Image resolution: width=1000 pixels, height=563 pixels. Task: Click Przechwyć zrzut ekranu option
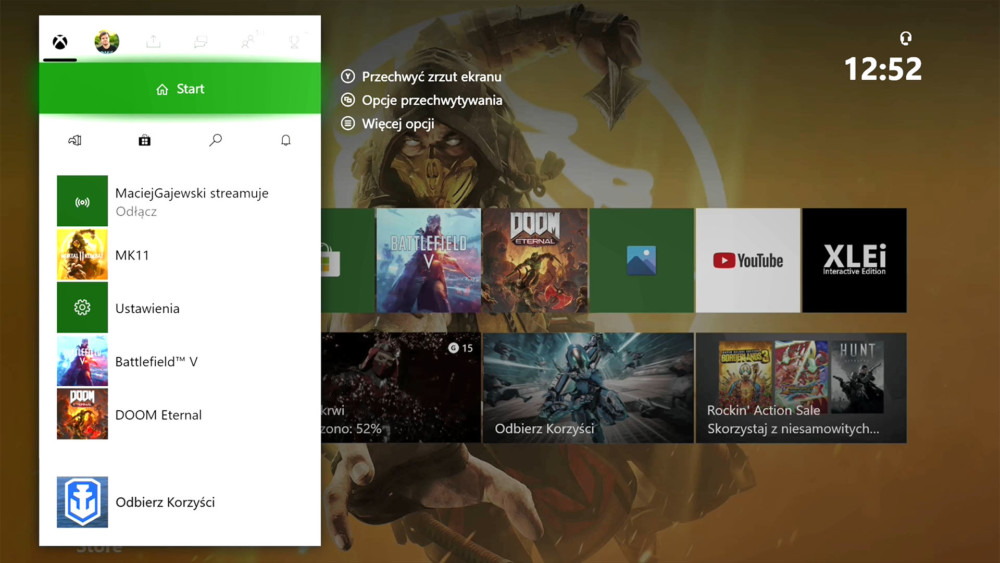(x=431, y=77)
